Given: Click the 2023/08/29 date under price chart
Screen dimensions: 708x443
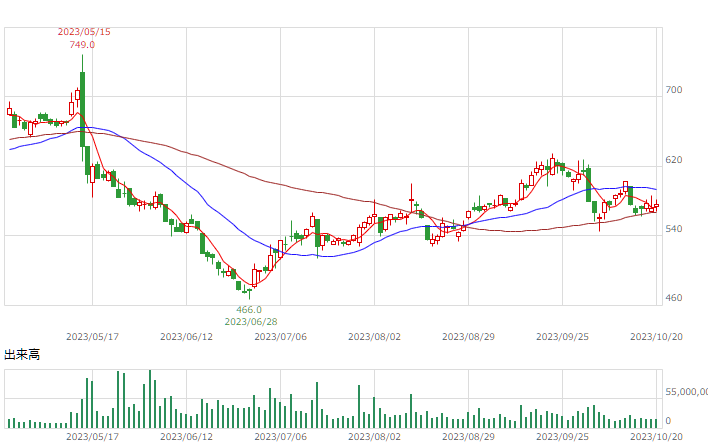Looking at the screenshot, I should point(468,336).
